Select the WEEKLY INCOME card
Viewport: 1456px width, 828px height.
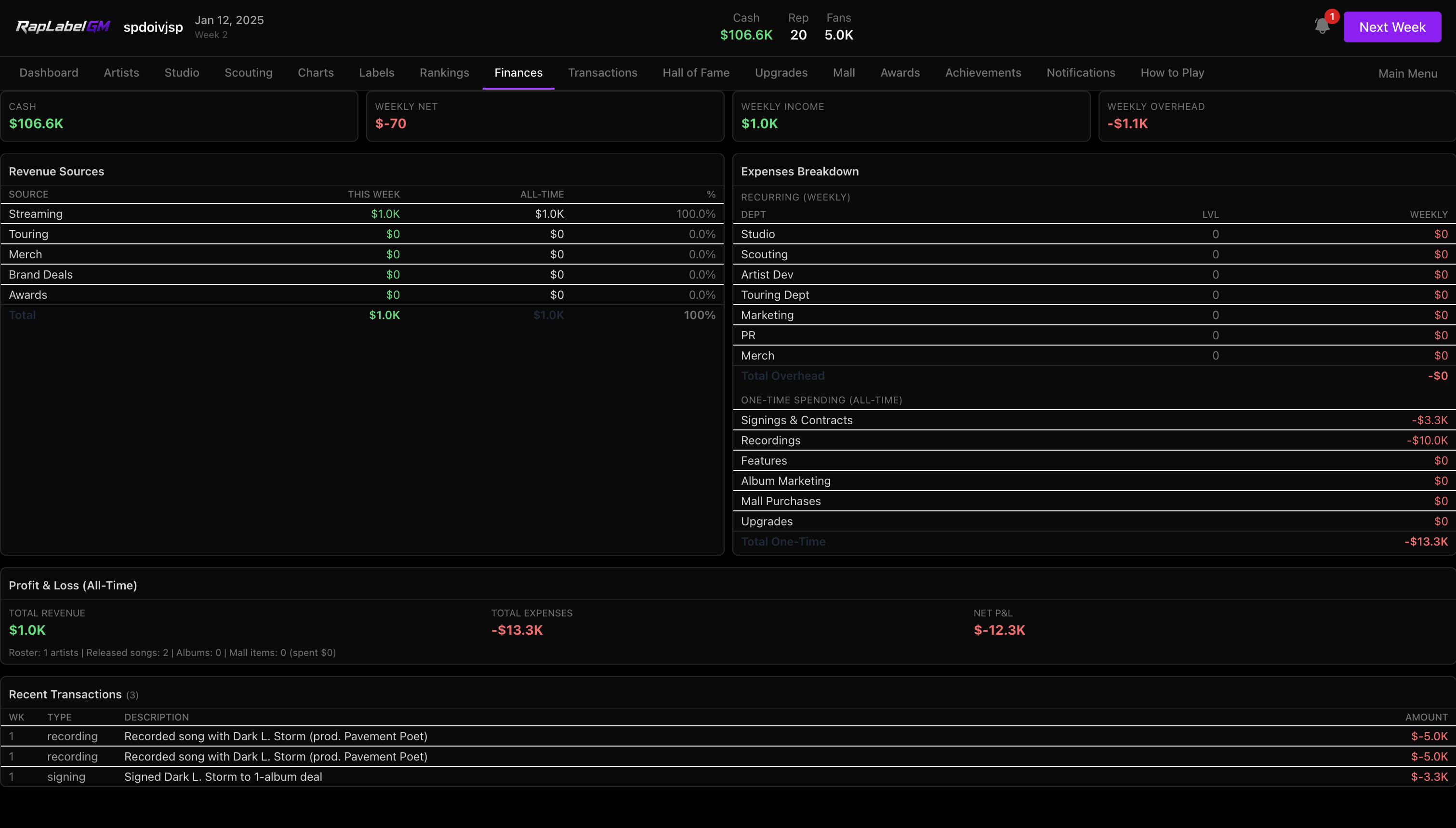pyautogui.click(x=911, y=116)
